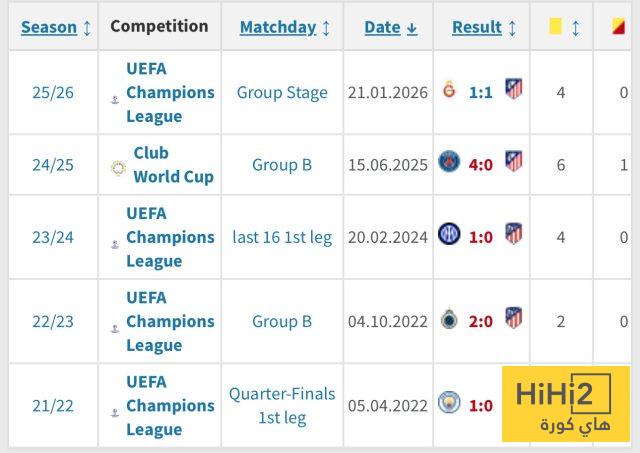Toggle the Matchday sort arrow
This screenshot has width=640, height=453.
pos(326,28)
